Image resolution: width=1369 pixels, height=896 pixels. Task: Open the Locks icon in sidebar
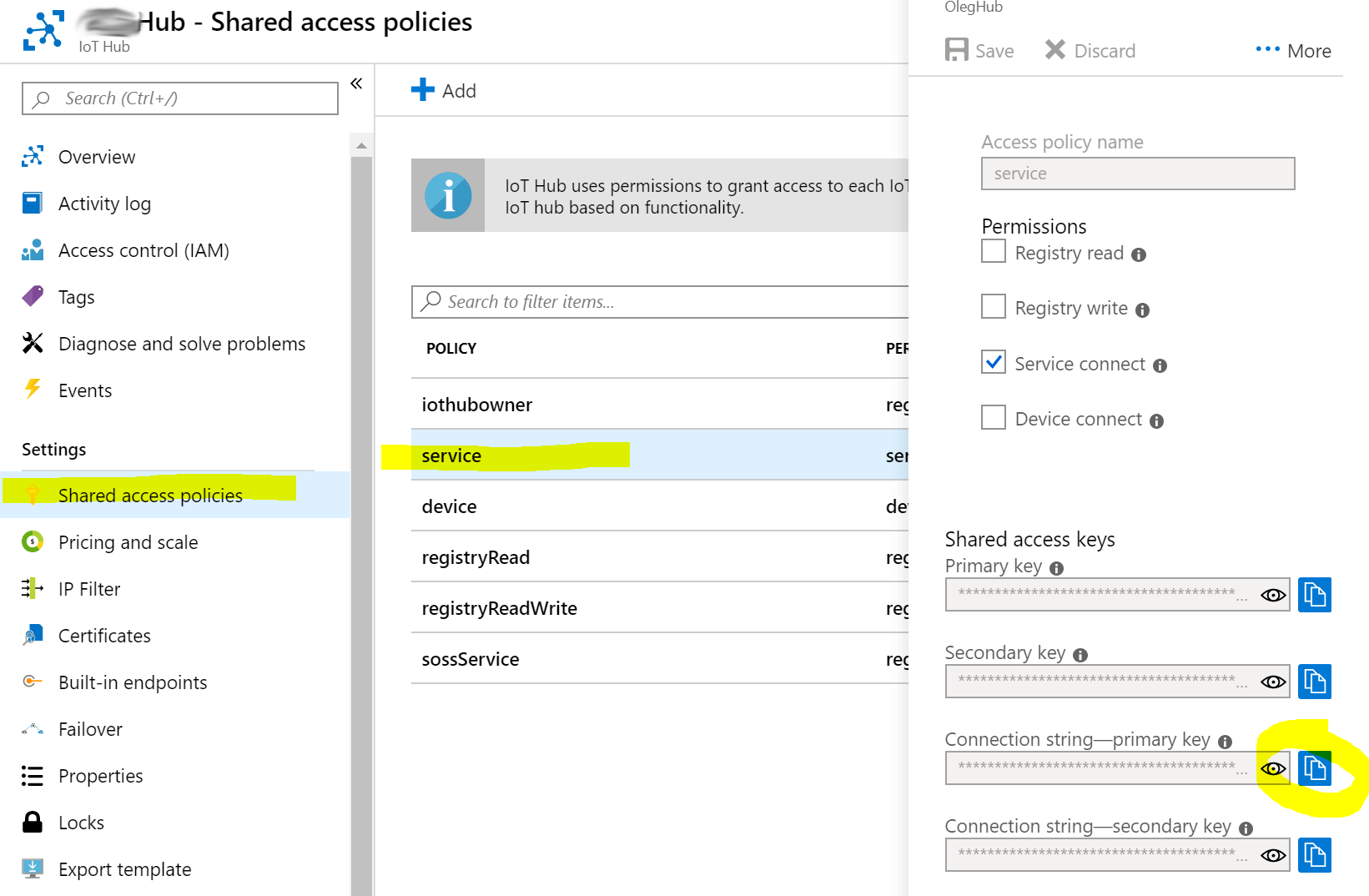pos(32,822)
